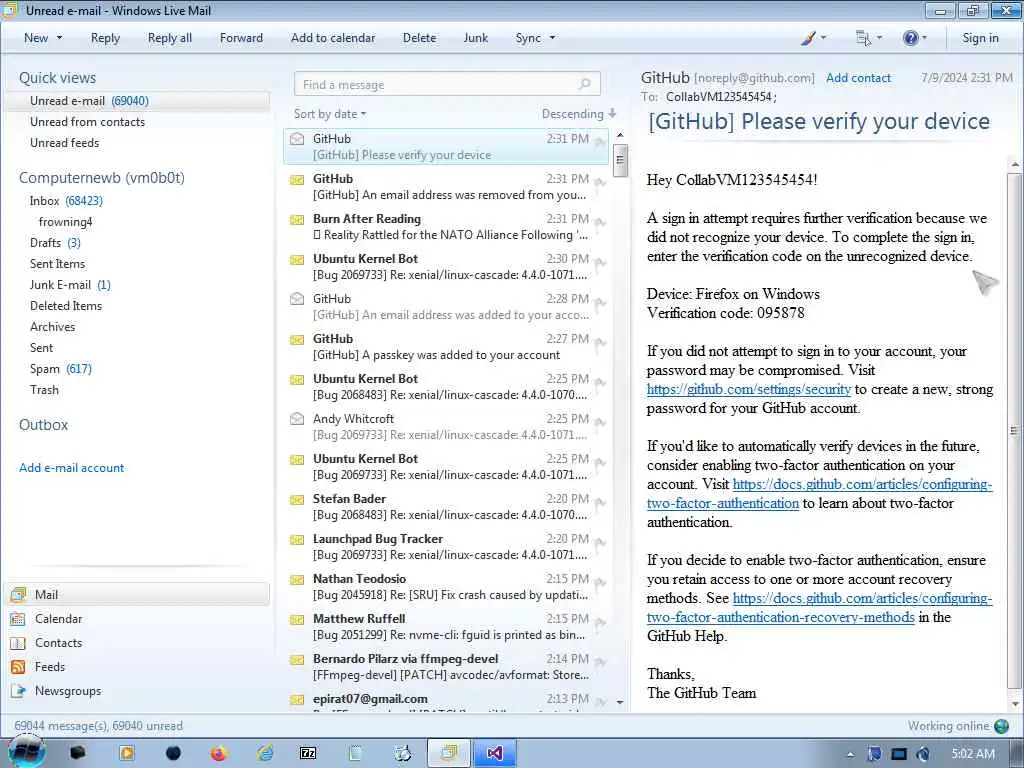Open the Spam folder

61,368
